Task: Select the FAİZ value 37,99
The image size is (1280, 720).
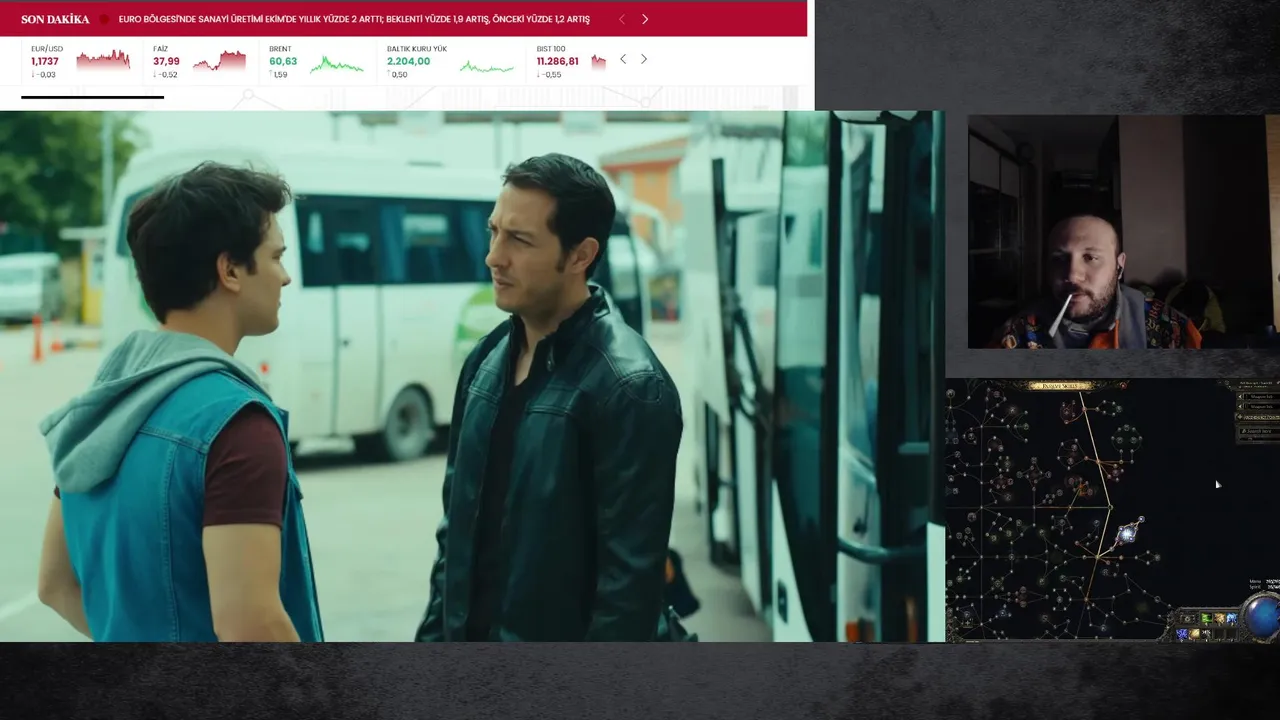Action: point(166,61)
